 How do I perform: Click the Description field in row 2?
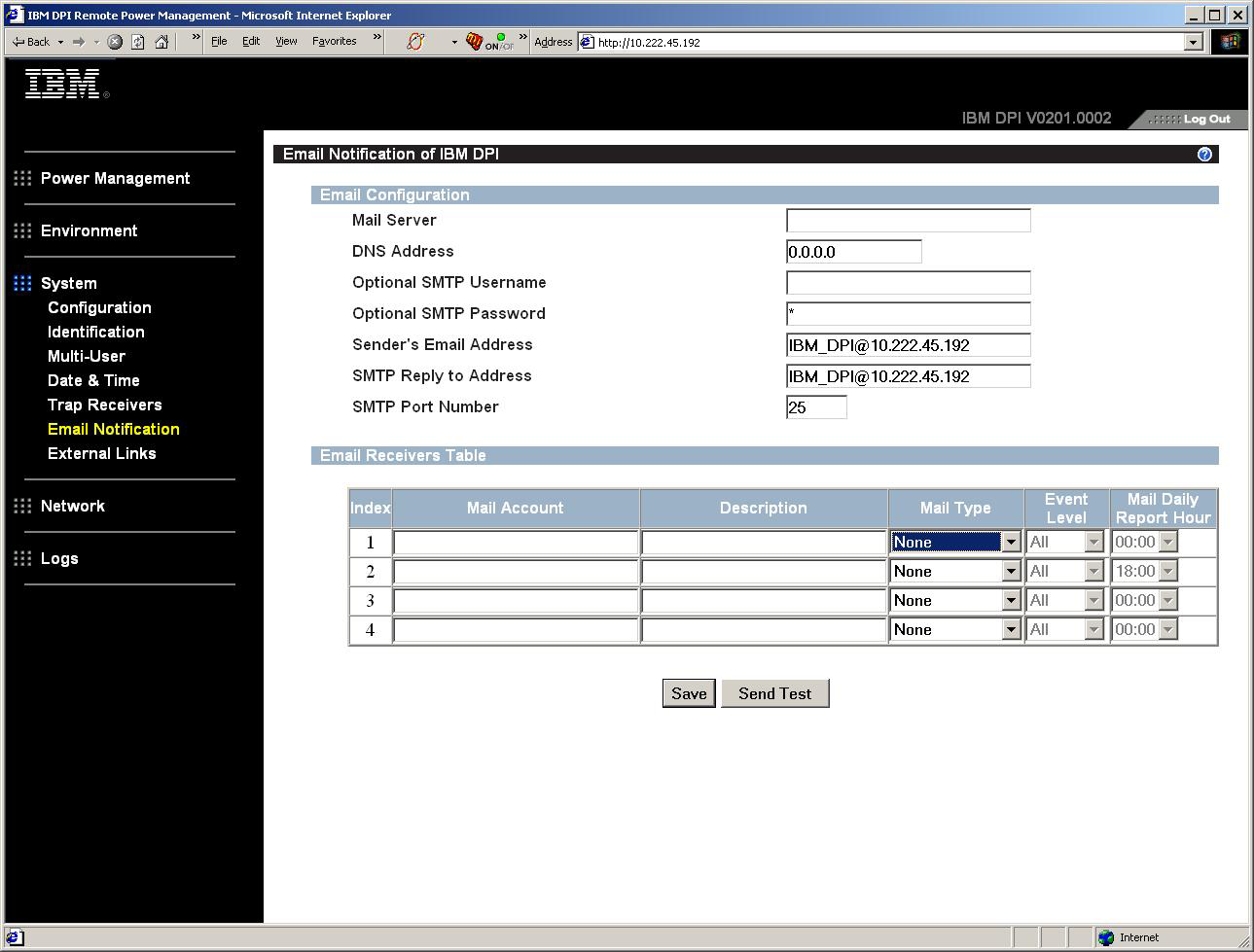764,572
